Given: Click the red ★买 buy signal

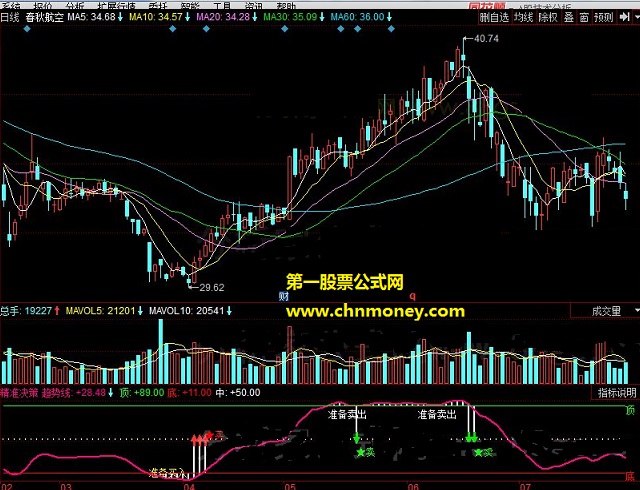Looking at the screenshot, I should (216, 435).
